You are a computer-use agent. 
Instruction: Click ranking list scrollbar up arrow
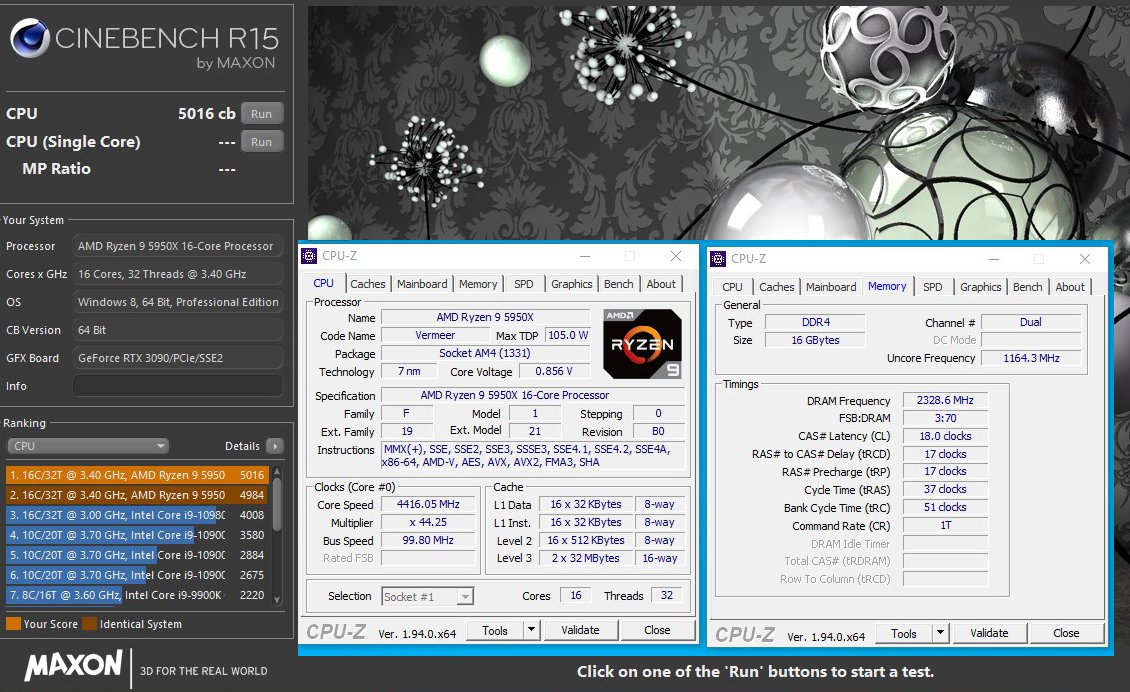(277, 472)
